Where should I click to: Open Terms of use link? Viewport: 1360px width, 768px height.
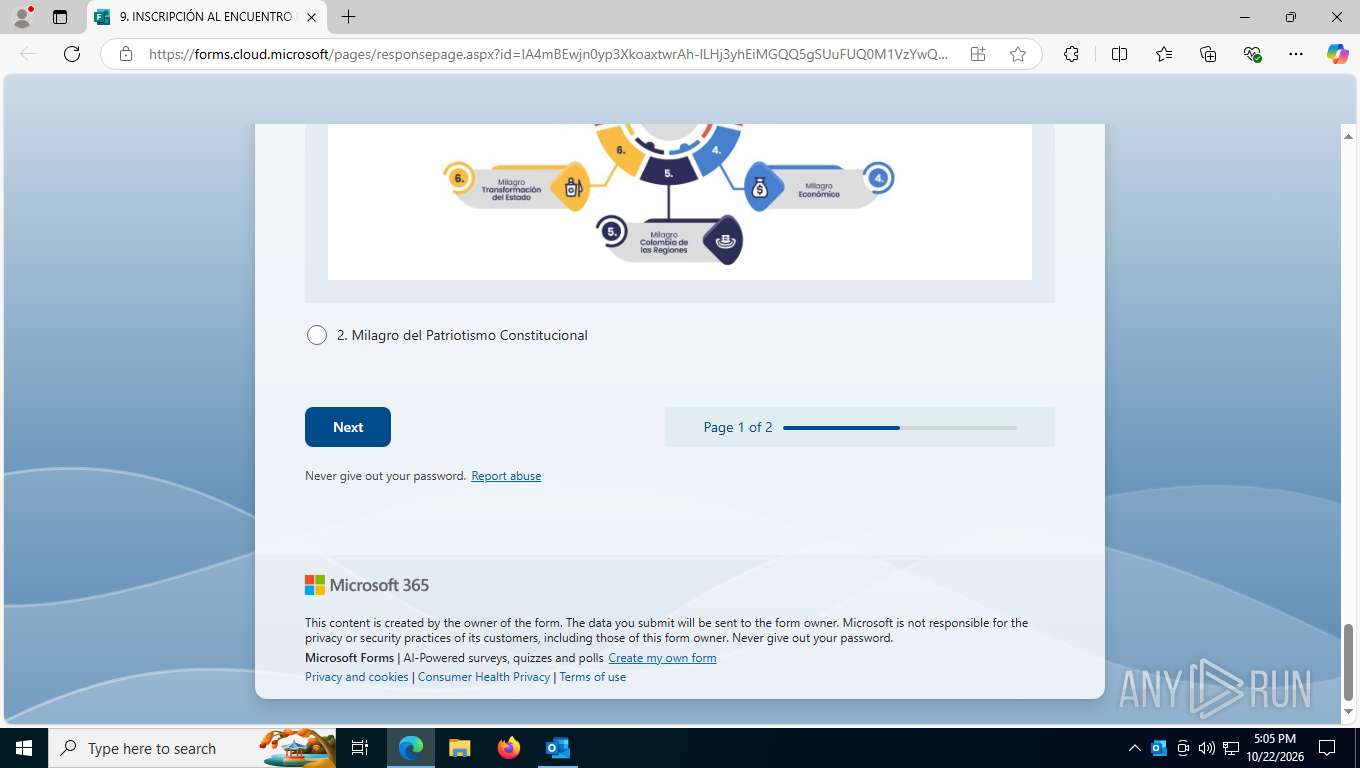tap(593, 677)
